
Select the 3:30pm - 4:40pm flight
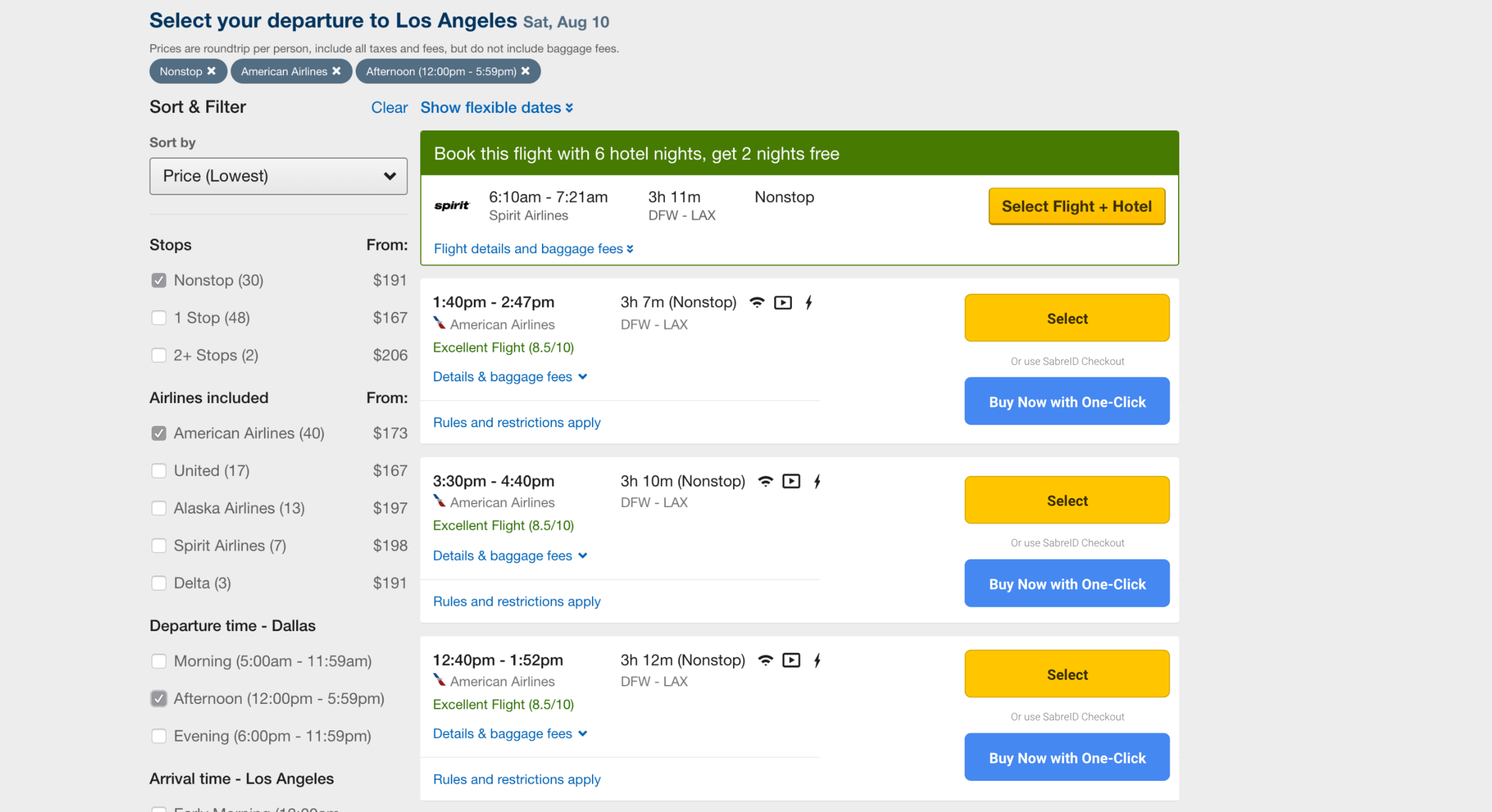[x=1067, y=500]
